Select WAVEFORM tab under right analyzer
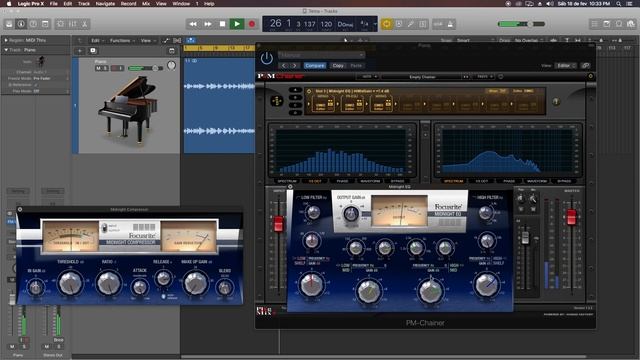Screen dimensions: 640x360 tap(537, 181)
